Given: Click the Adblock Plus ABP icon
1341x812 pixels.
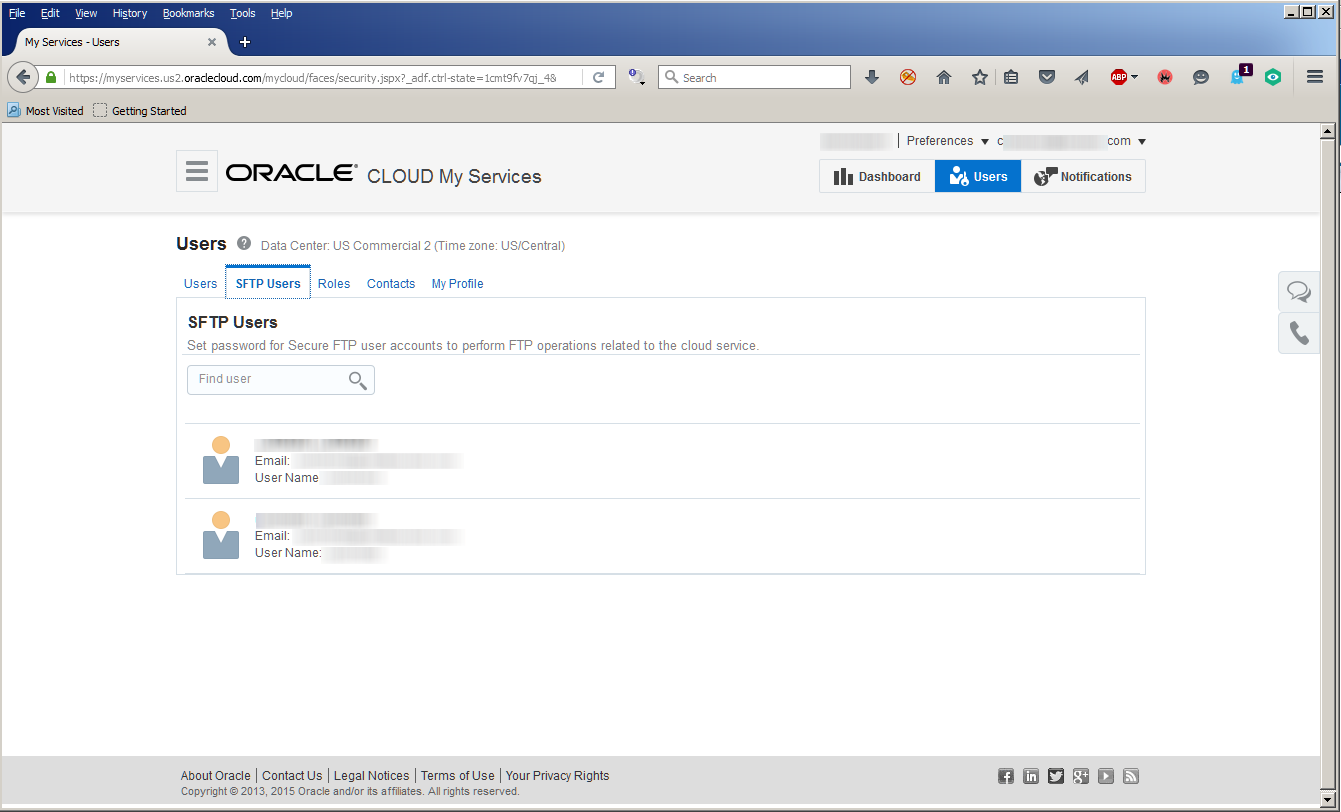Looking at the screenshot, I should (x=1119, y=77).
